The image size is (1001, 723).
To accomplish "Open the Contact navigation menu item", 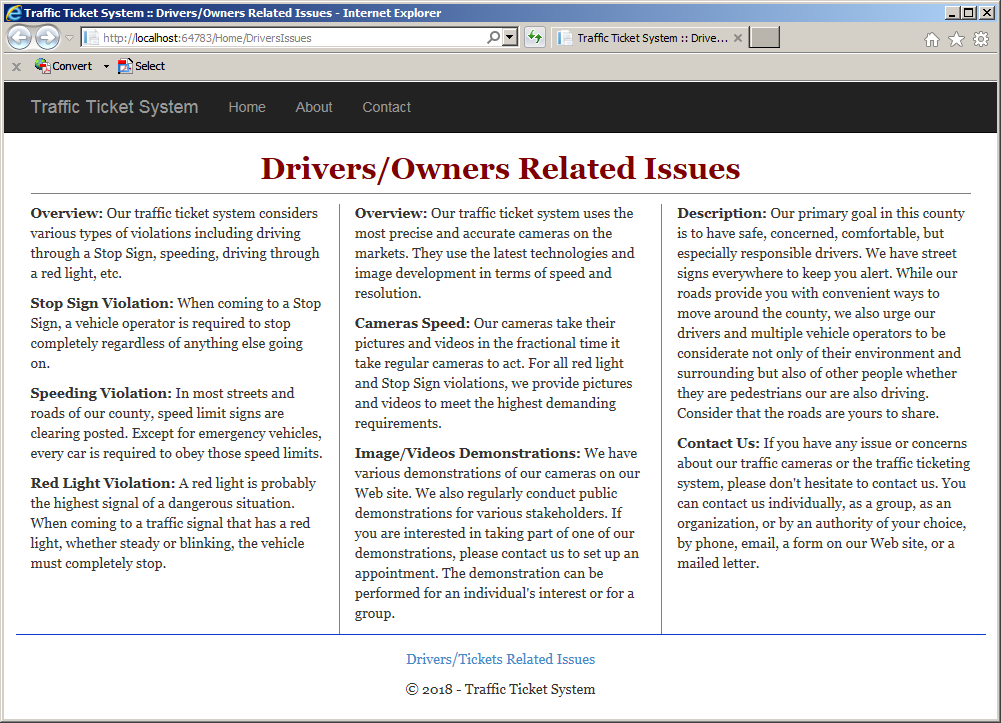I will (386, 107).
